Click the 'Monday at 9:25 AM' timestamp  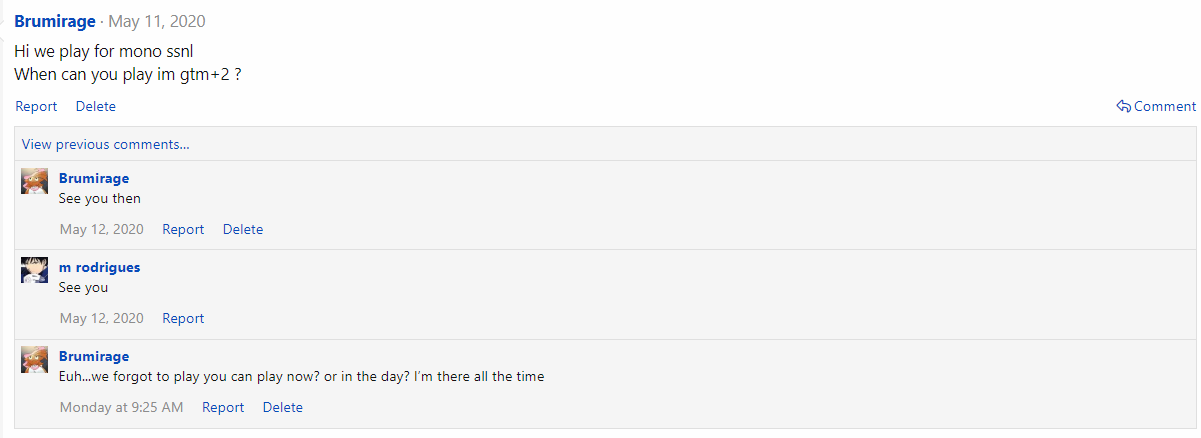121,407
